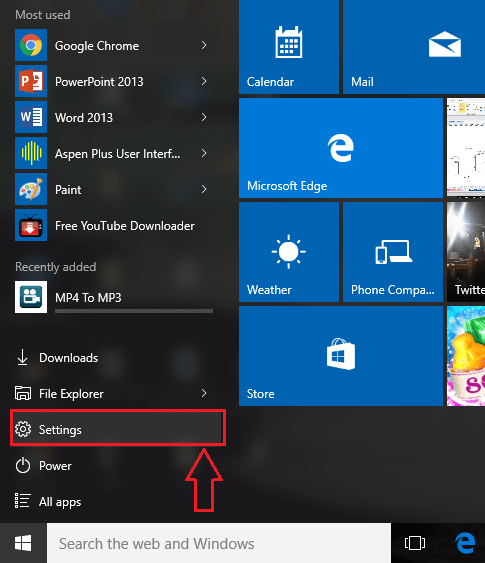Open the Weather tile
Image resolution: width=485 pixels, height=563 pixels.
pos(289,252)
